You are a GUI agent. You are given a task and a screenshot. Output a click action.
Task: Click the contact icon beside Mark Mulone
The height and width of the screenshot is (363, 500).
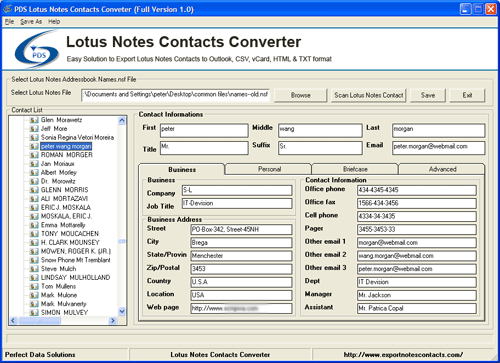[34, 295]
